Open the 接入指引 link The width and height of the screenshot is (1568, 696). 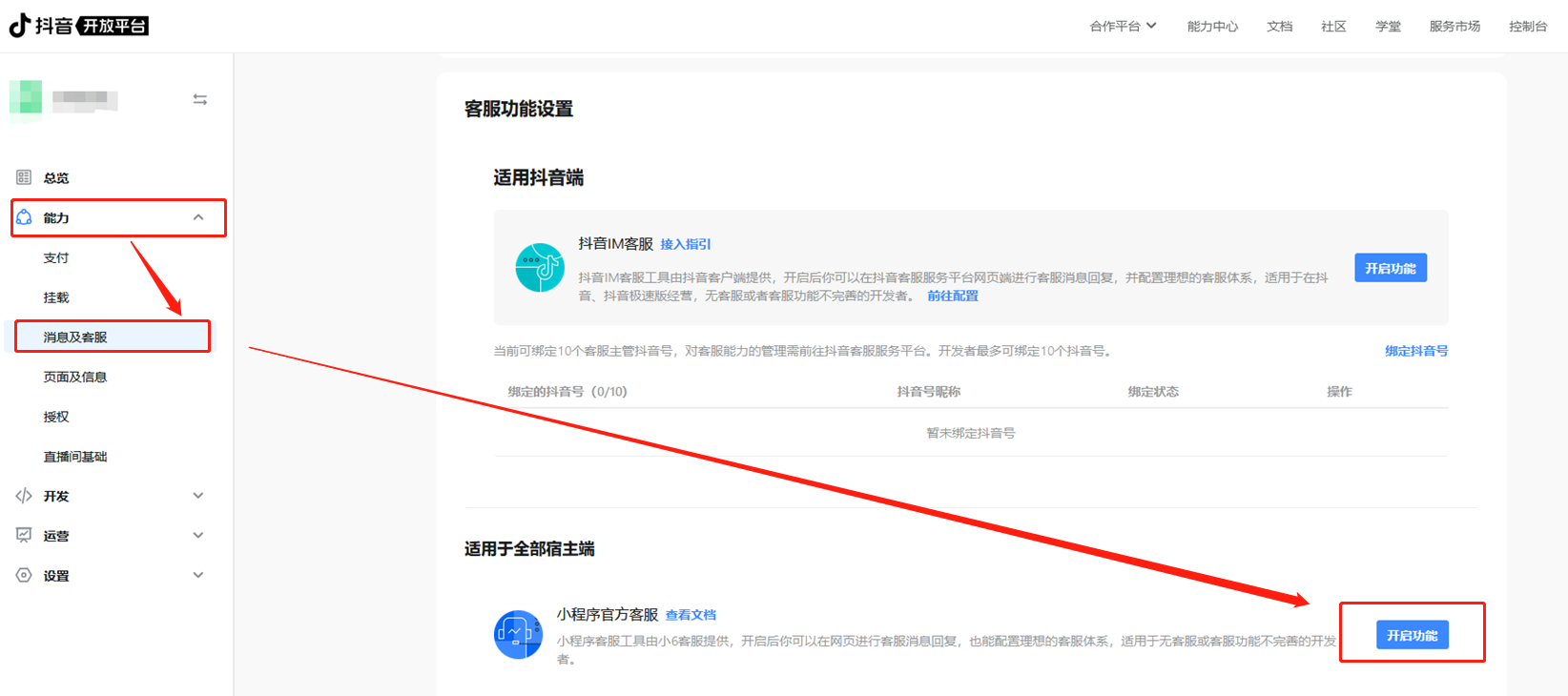686,244
